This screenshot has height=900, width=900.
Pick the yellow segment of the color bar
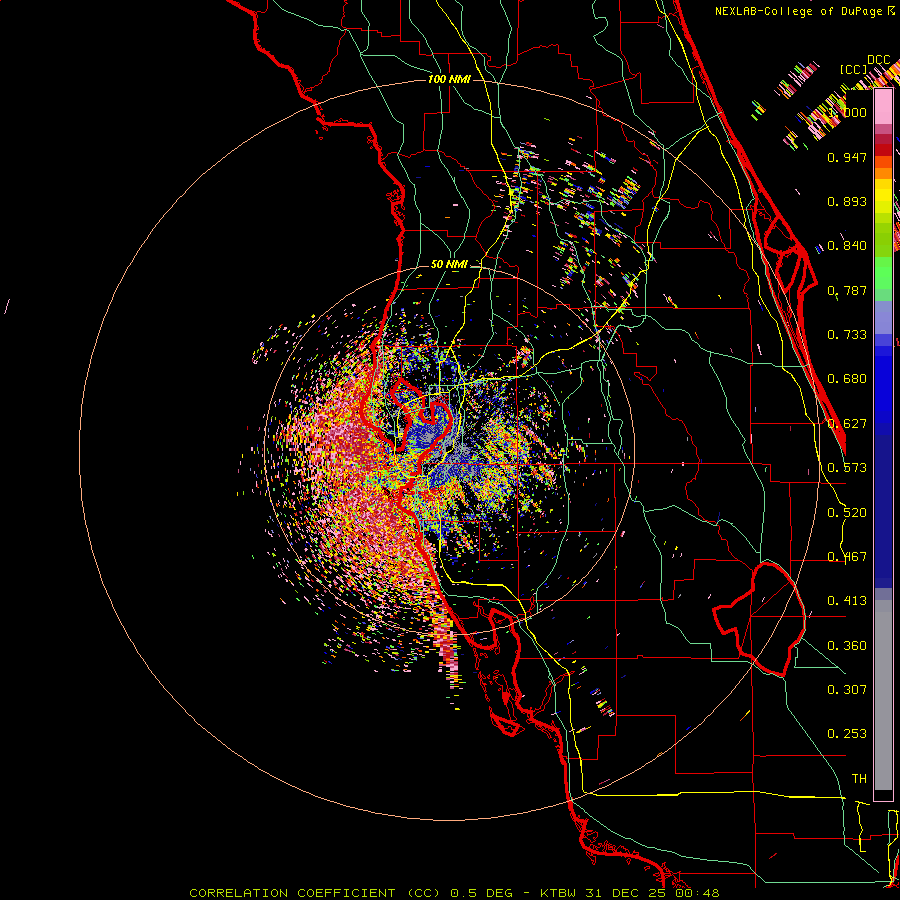pyautogui.click(x=883, y=196)
